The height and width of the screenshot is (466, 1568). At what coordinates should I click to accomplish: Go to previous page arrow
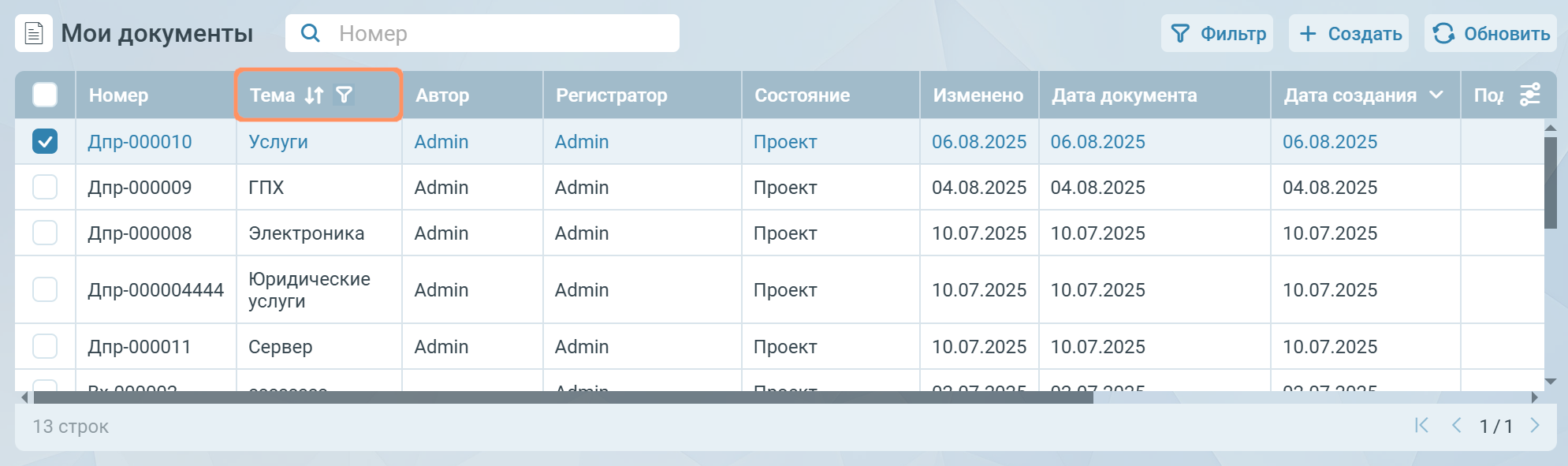pos(1456,426)
